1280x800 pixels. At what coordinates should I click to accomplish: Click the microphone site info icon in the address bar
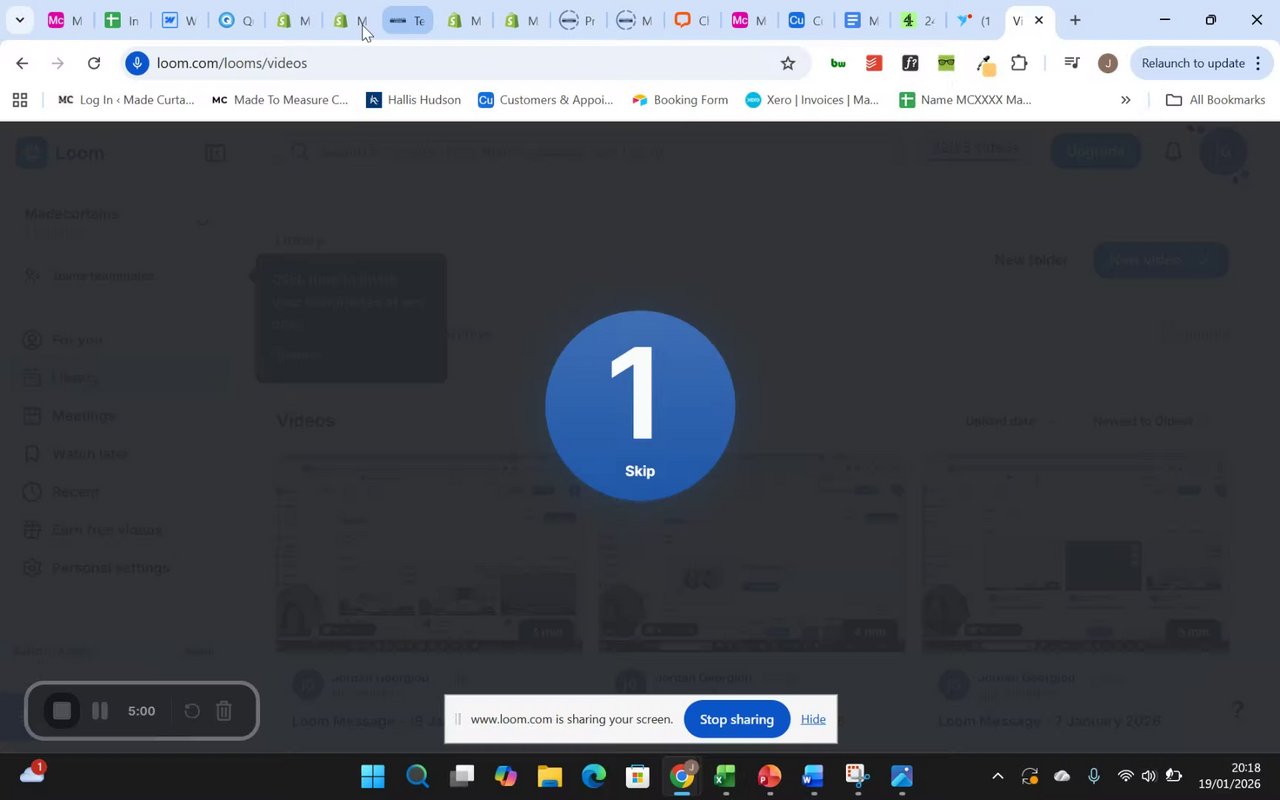[138, 63]
